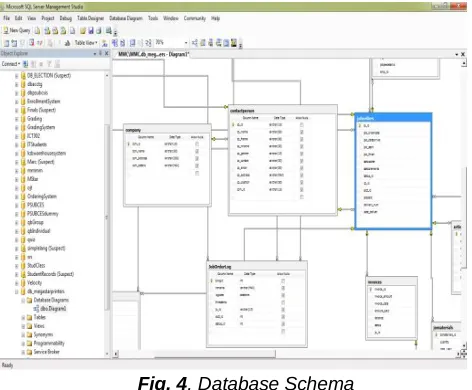This screenshot has height=390, width=472.
Task: Toggle Allow Nulls in JobOrderLog table's last filled row
Action: tap(283, 324)
